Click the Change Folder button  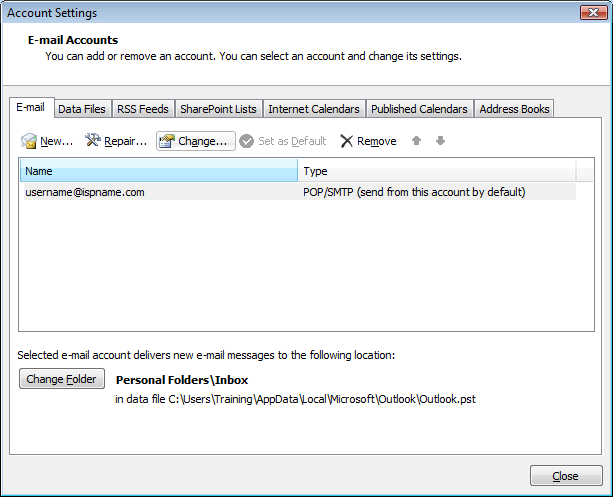[62, 380]
